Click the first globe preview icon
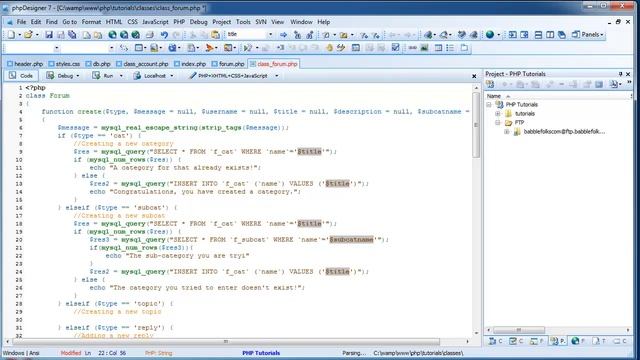The image size is (640, 360). click(112, 35)
